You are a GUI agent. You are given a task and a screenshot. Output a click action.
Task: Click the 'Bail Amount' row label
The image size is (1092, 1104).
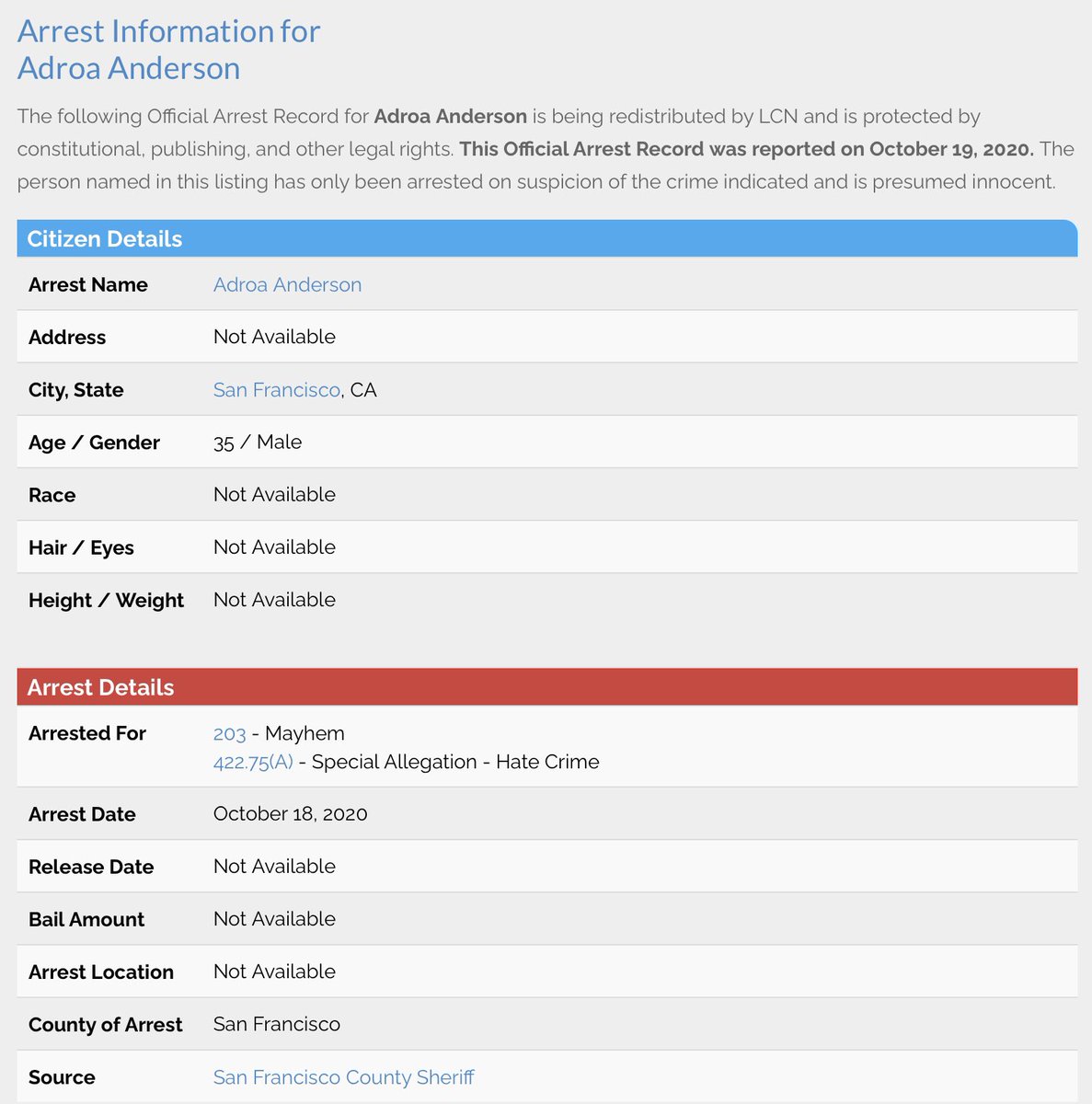[x=86, y=919]
